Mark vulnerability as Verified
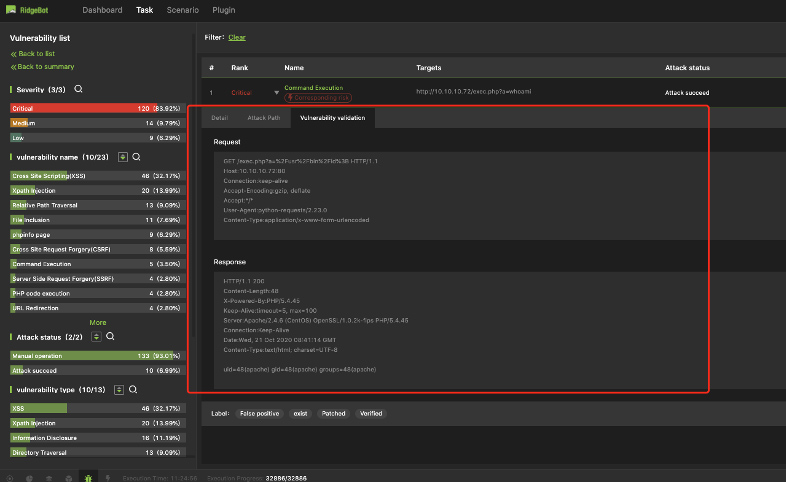This screenshot has height=482, width=786. [371, 413]
